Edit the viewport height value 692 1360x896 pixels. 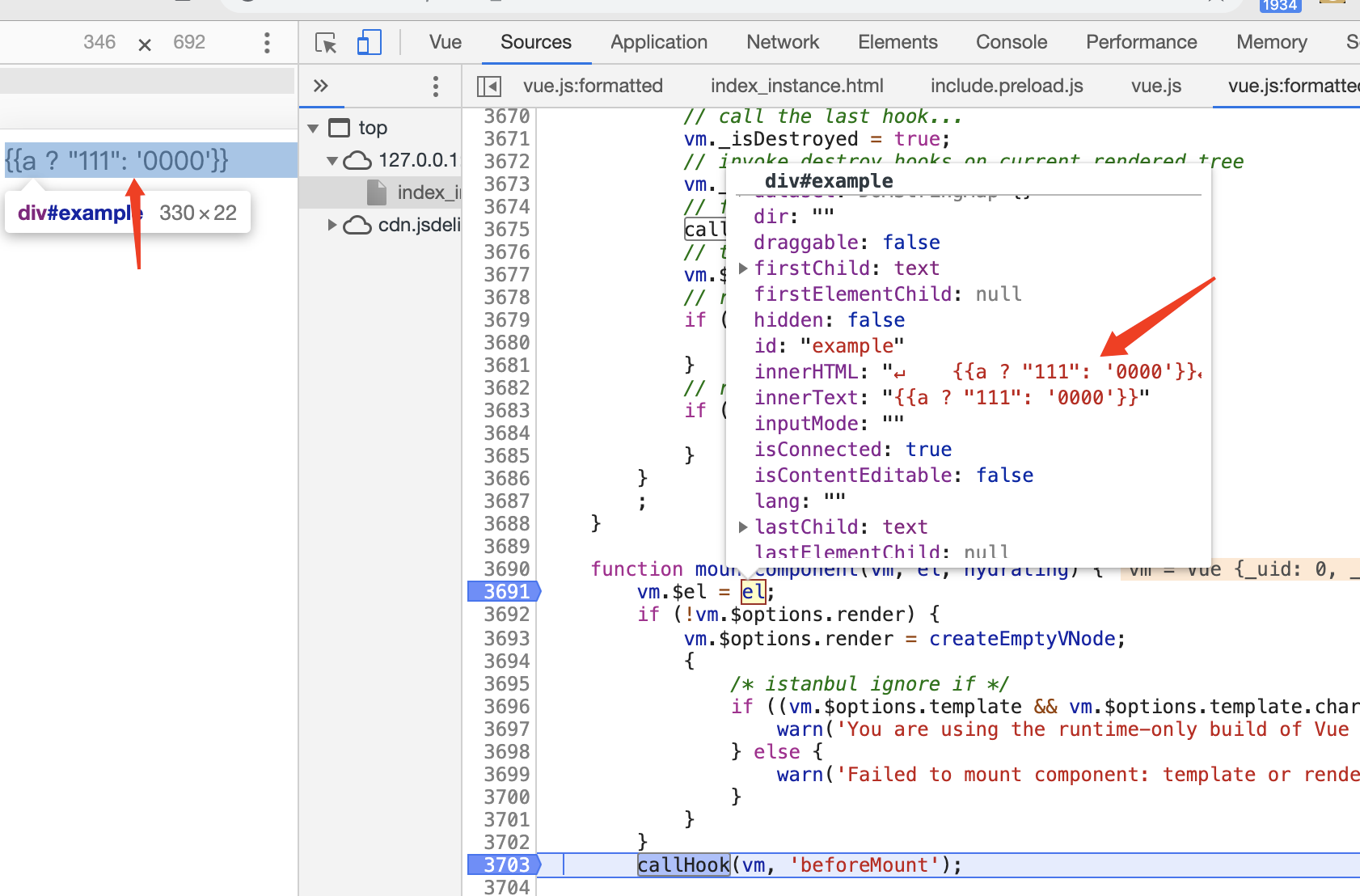coord(189,42)
